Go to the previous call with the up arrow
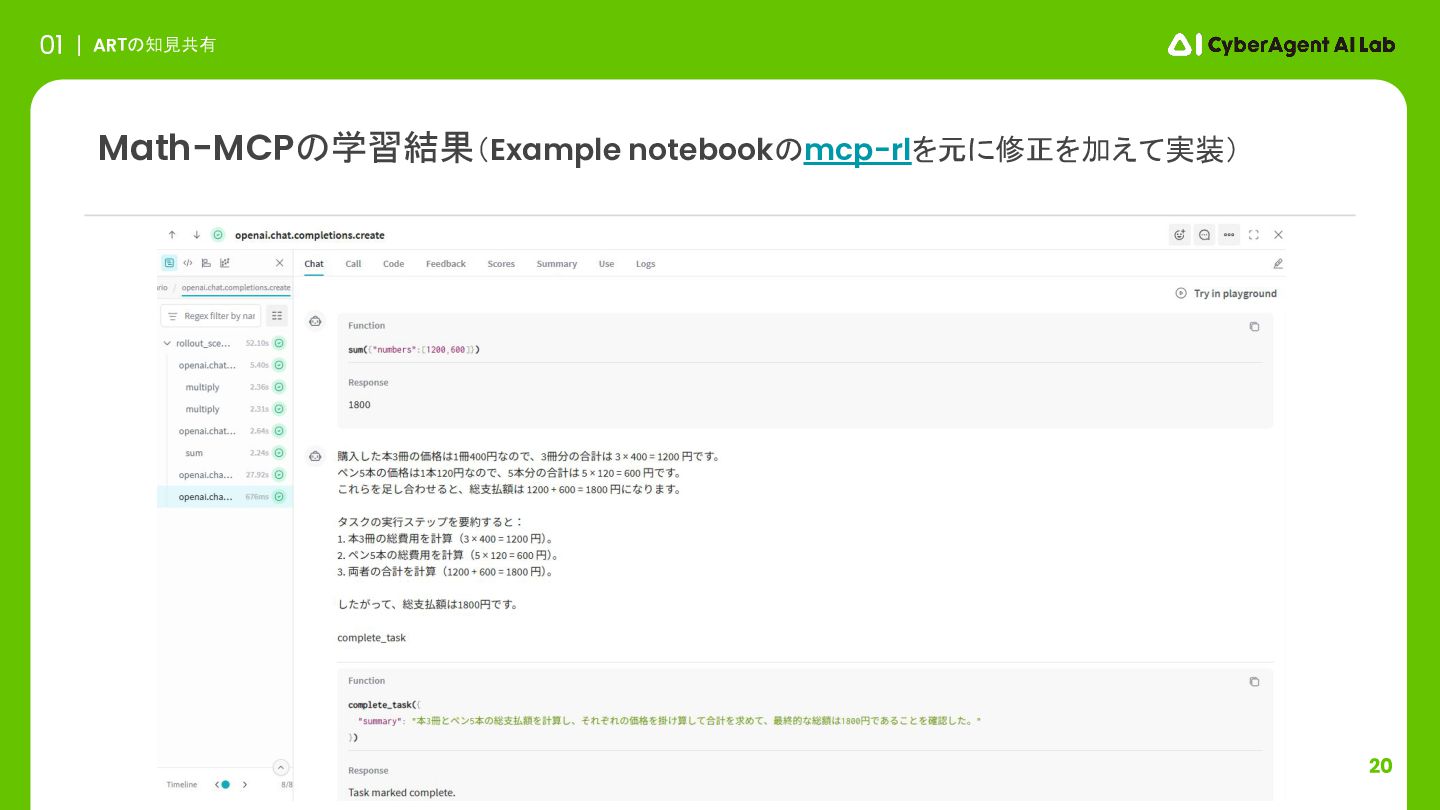The height and width of the screenshot is (810, 1440). tap(172, 235)
